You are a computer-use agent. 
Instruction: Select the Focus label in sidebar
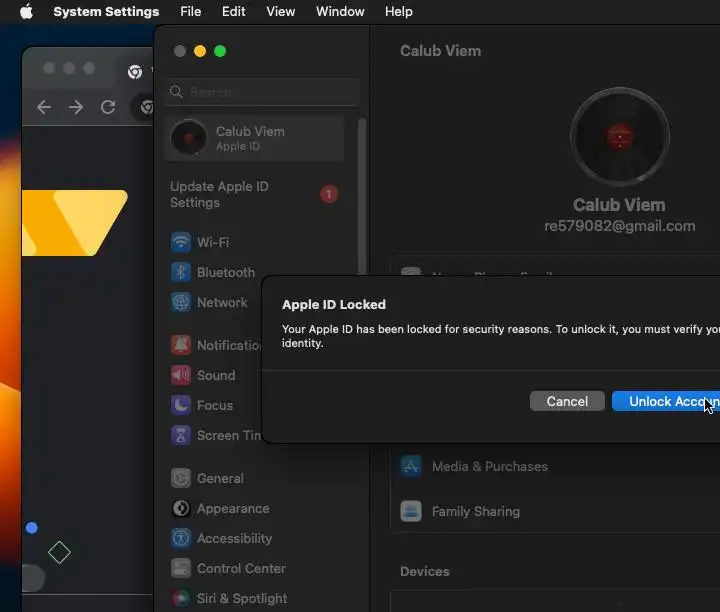215,405
